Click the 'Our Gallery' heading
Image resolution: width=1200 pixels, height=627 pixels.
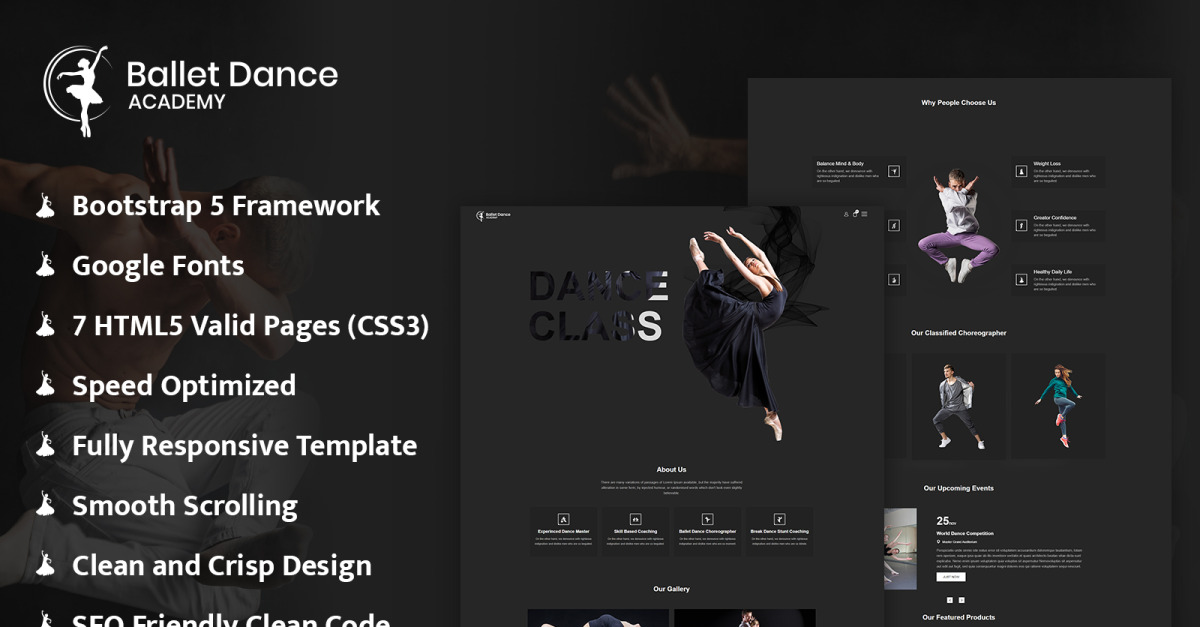672,589
